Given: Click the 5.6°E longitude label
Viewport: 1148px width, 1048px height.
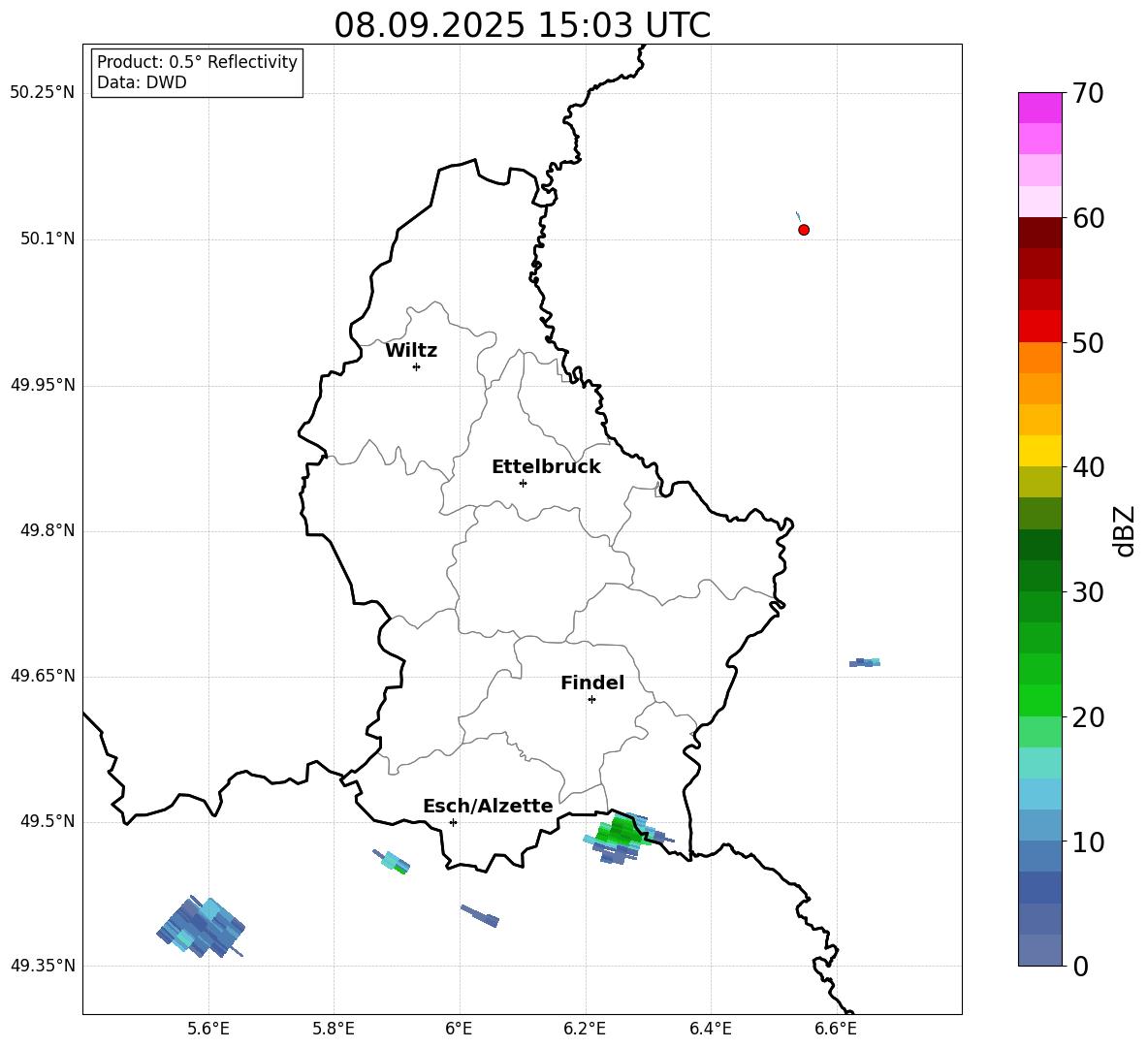Looking at the screenshot, I should (207, 1029).
